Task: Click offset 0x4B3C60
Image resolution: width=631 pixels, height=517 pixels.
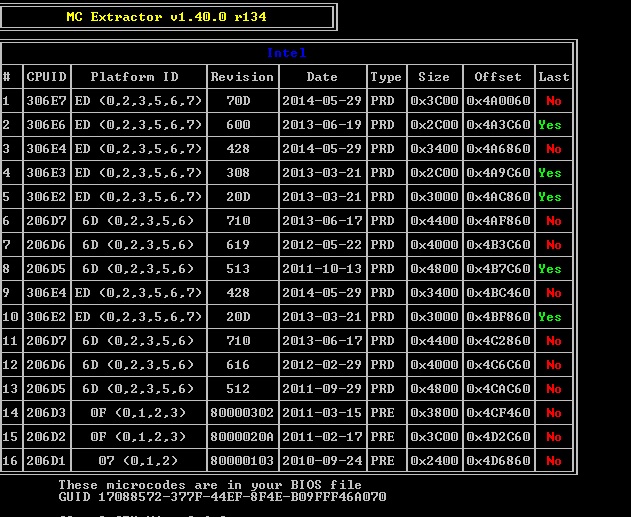Action: point(498,245)
